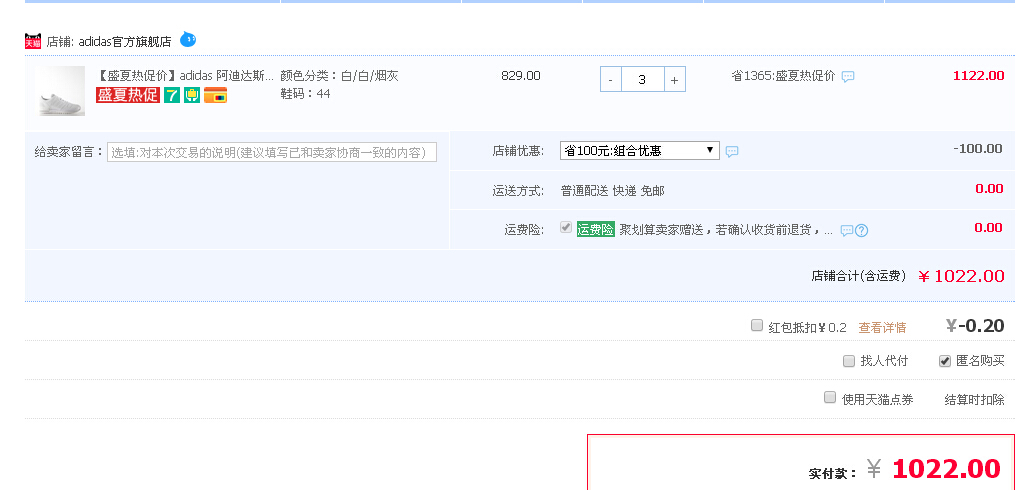The width and height of the screenshot is (1025, 490).
Task: Click the ¥-0.20 red packet deduction amount
Action: click(x=975, y=325)
